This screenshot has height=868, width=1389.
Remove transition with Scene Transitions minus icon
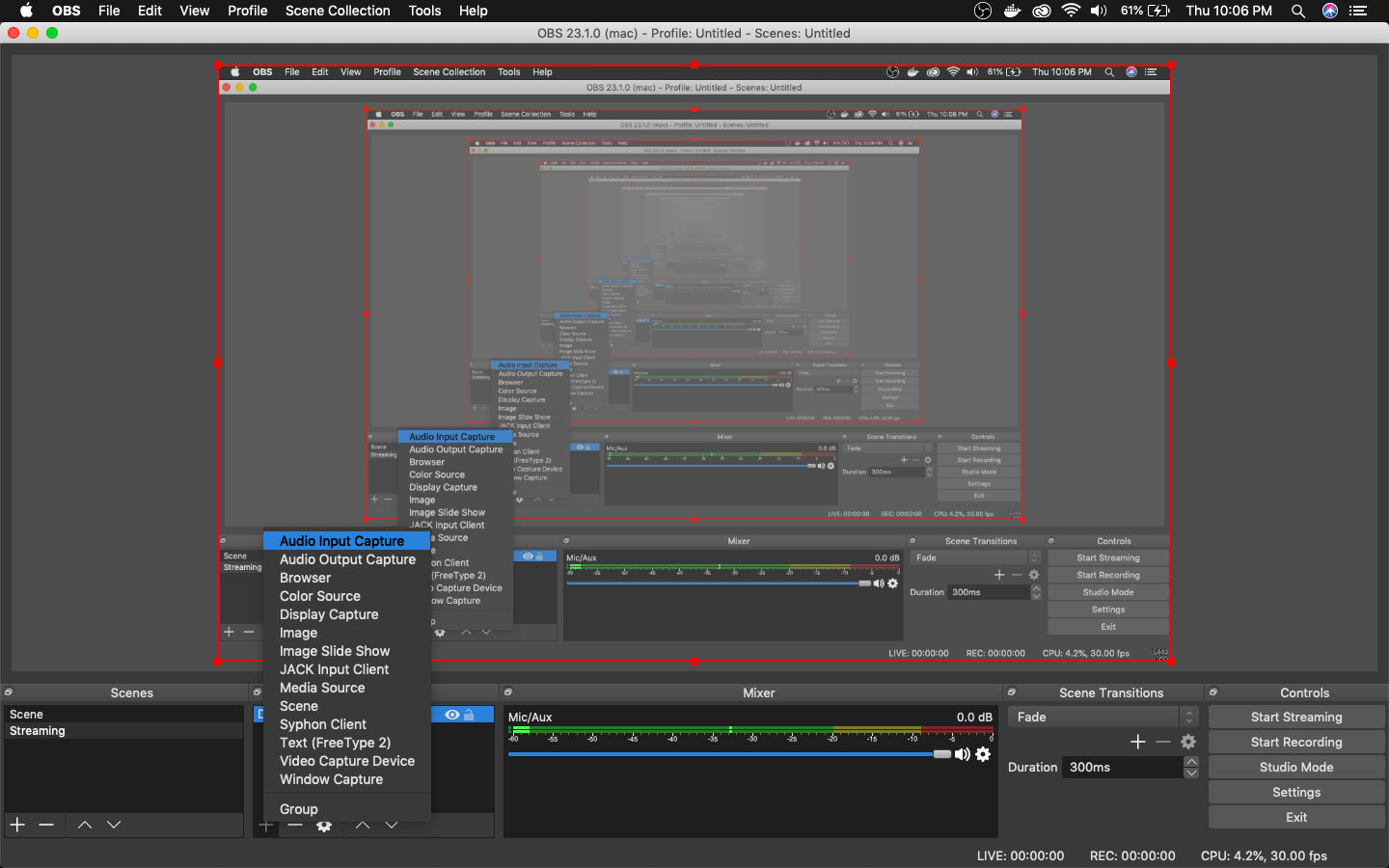click(x=1163, y=742)
